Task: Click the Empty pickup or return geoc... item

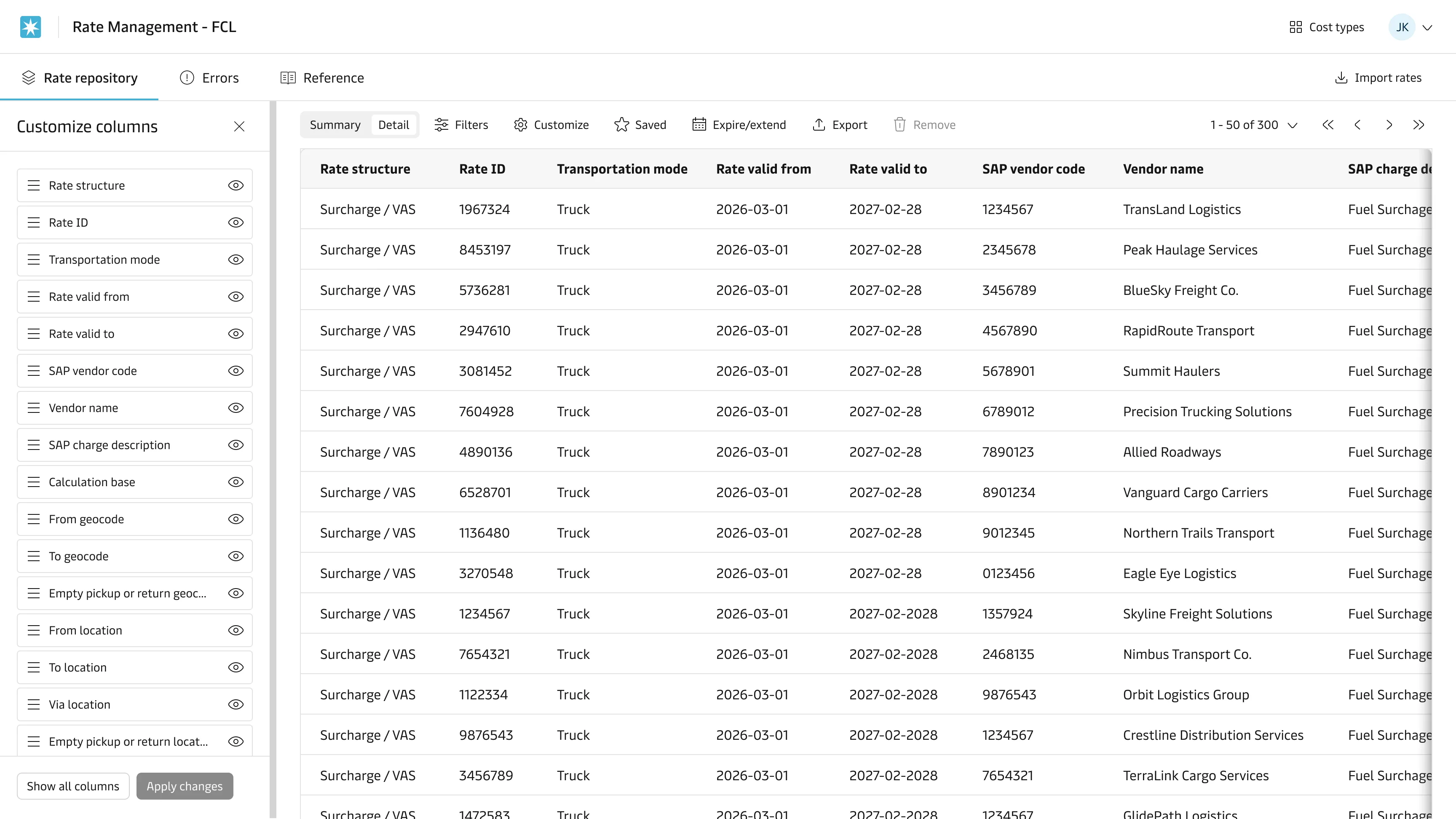Action: [x=134, y=594]
